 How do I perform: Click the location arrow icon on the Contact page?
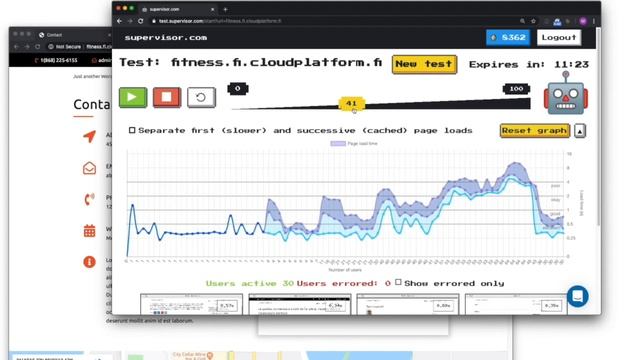pyautogui.click(x=89, y=136)
